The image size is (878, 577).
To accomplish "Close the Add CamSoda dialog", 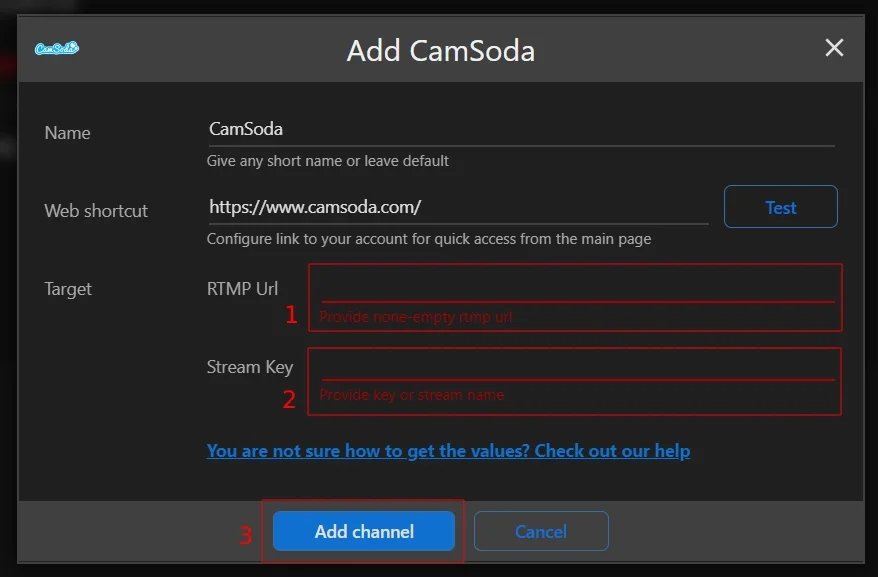I will 834,48.
